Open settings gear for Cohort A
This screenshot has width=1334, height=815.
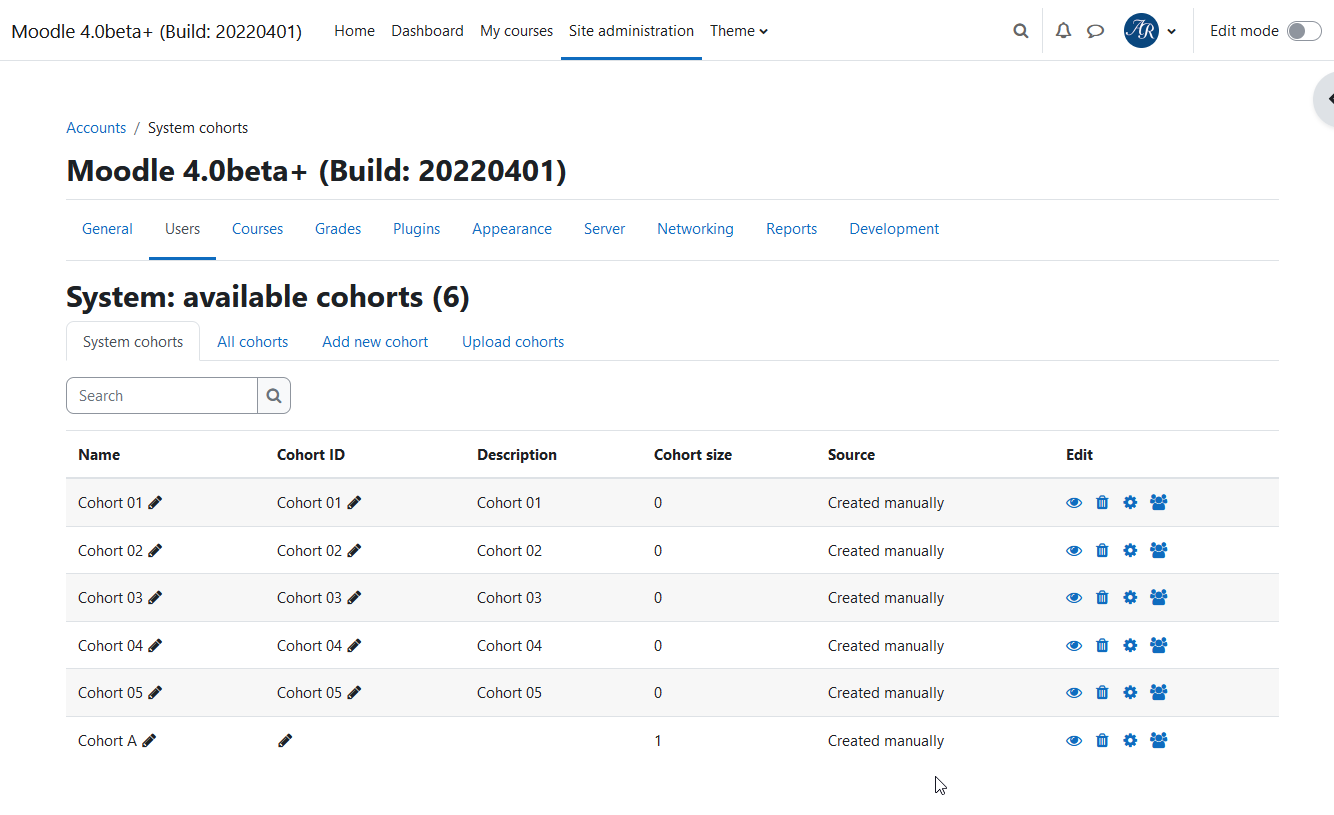click(1130, 741)
